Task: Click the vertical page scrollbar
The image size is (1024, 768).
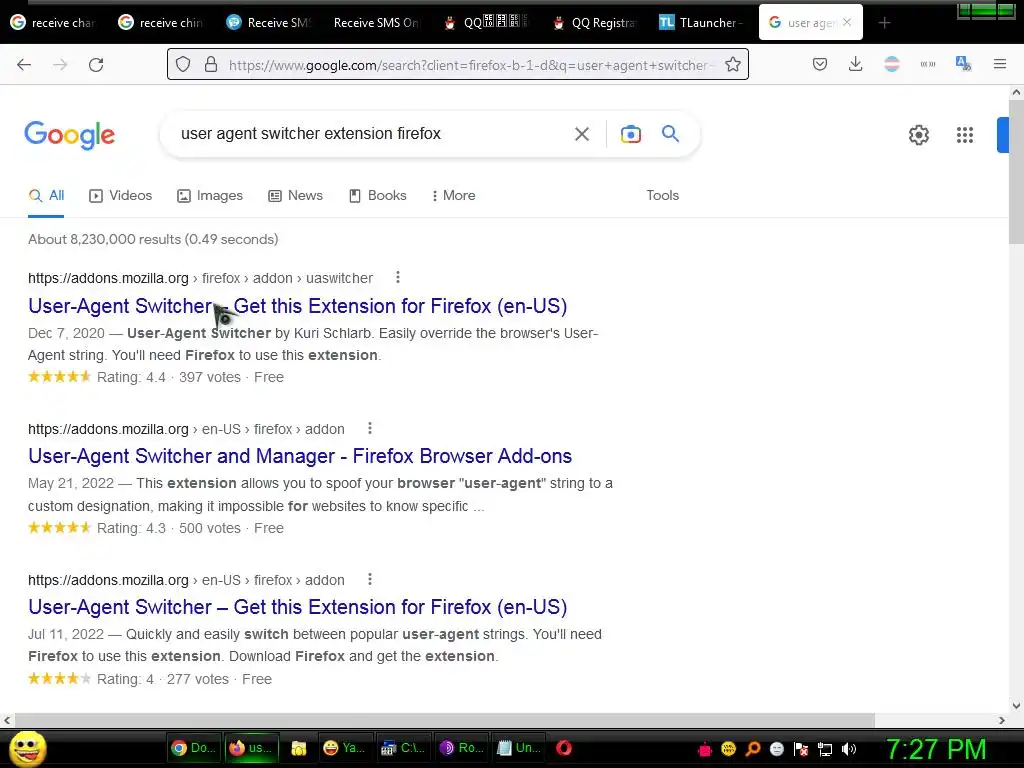Action: tap(1016, 172)
